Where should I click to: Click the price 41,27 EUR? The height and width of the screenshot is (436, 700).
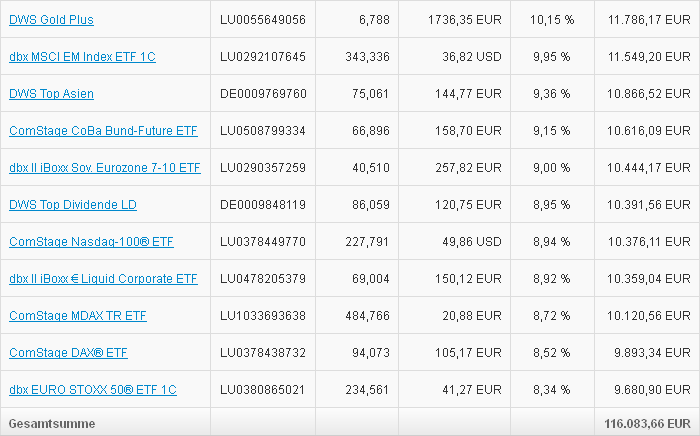tap(472, 390)
